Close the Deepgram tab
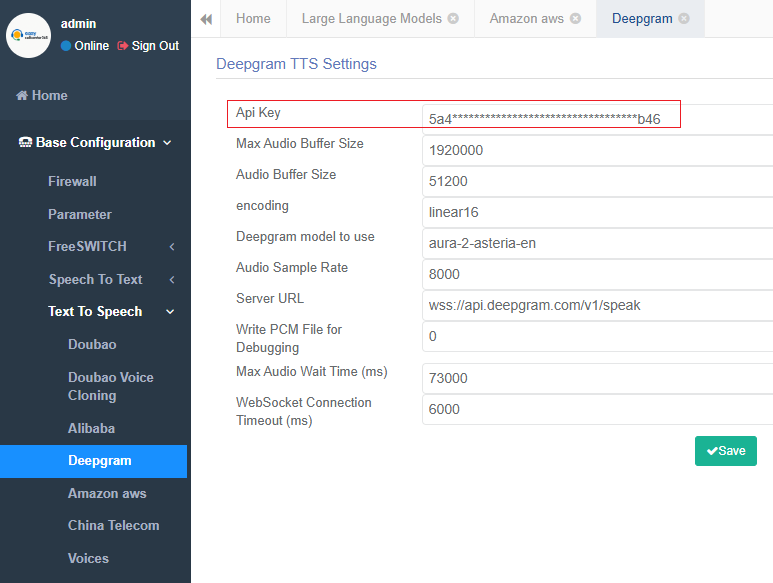Image resolution: width=773 pixels, height=583 pixels. click(684, 19)
